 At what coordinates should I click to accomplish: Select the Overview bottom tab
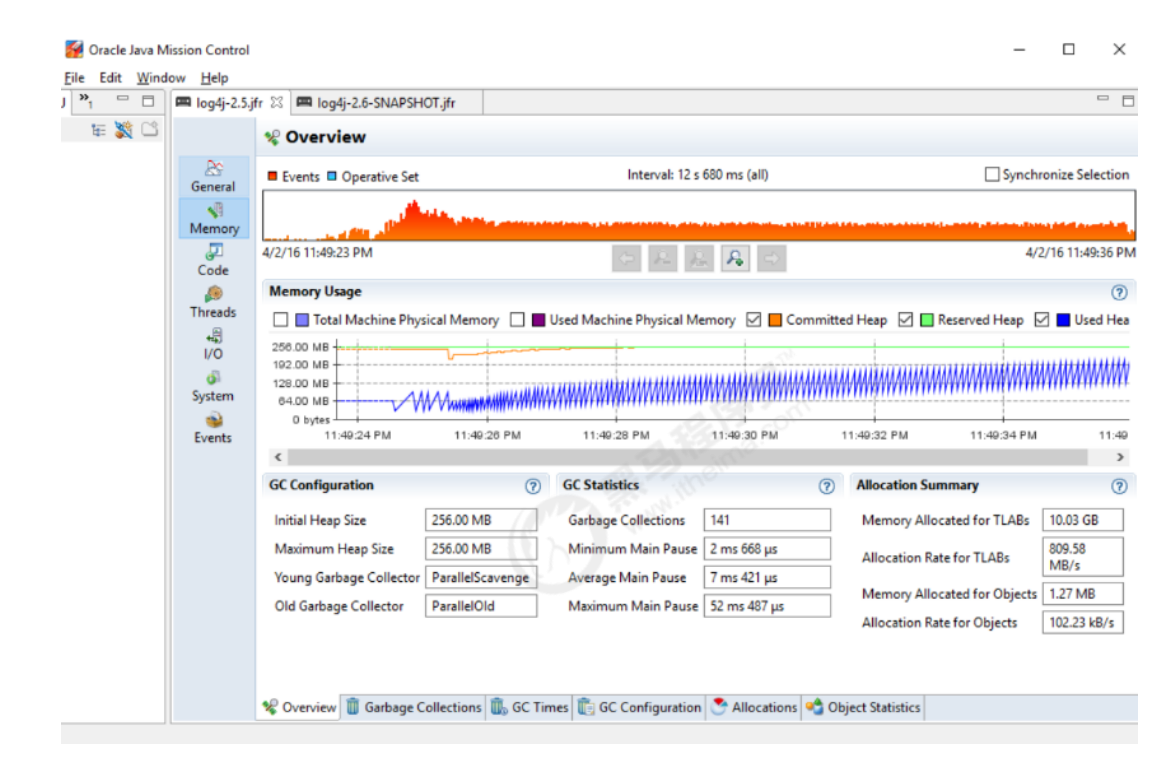[300, 707]
